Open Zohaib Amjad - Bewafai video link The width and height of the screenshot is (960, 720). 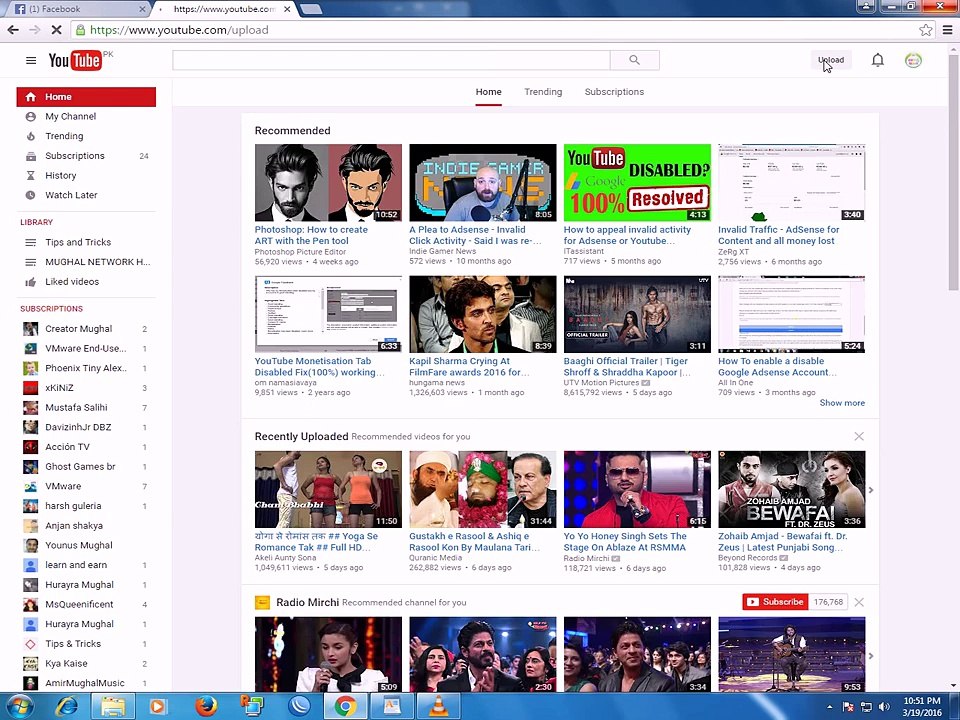(782, 542)
